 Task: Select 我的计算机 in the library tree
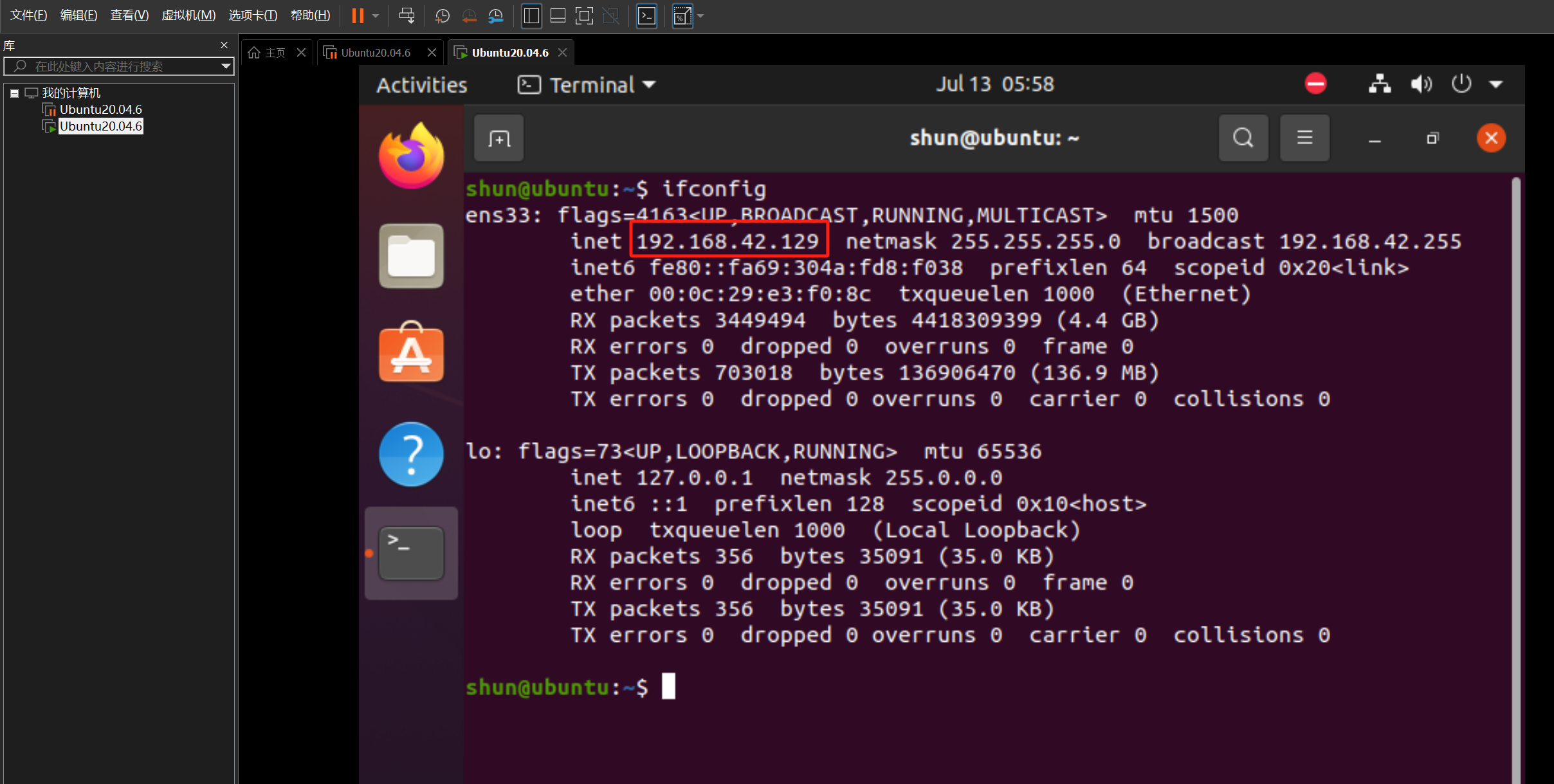click(x=71, y=93)
